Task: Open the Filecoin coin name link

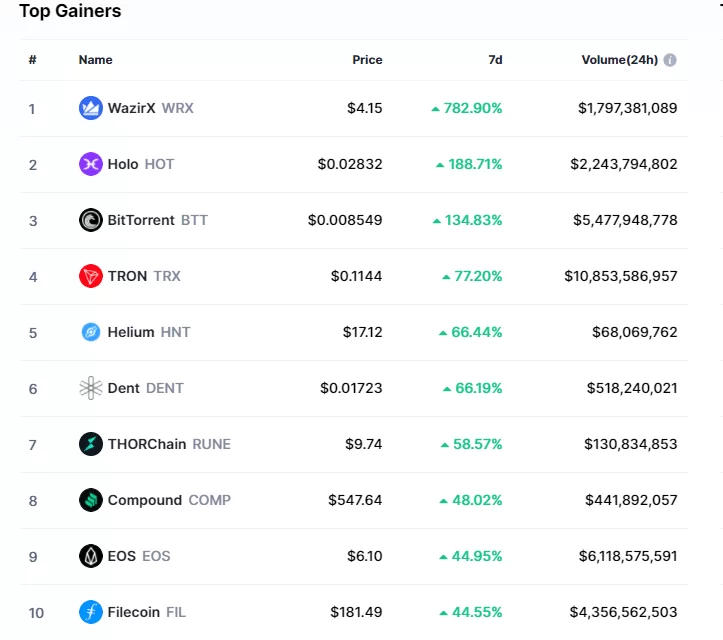Action: coord(133,612)
